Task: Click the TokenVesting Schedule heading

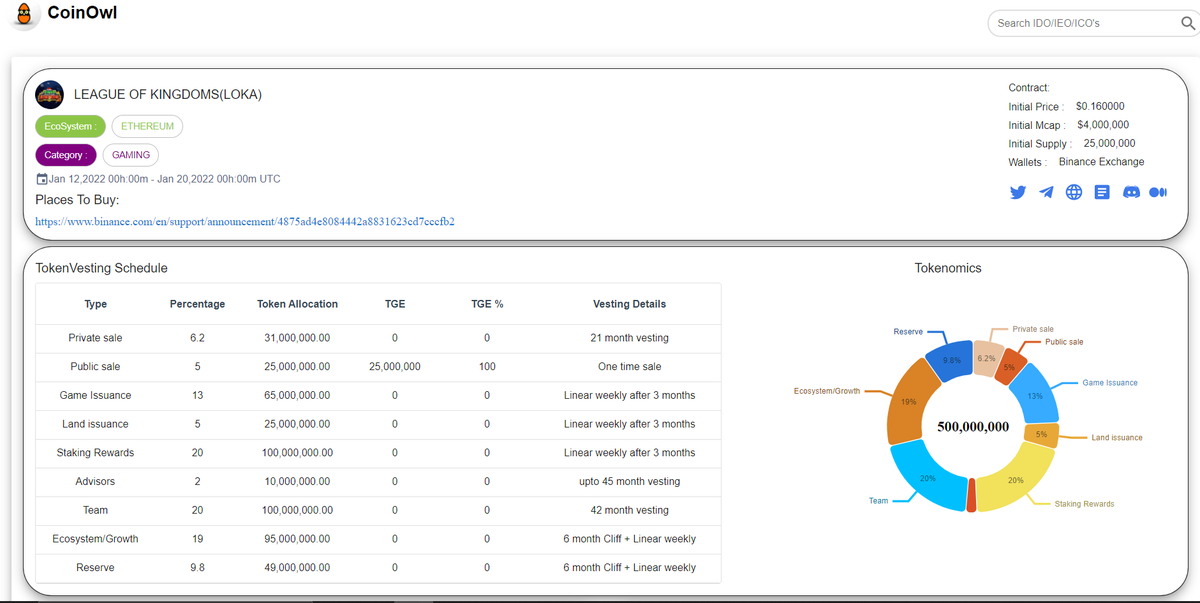Action: point(101,268)
